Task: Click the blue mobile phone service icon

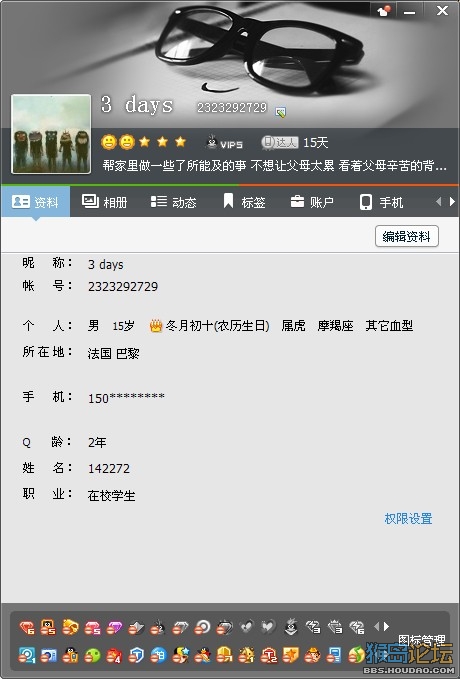Action: point(334,655)
